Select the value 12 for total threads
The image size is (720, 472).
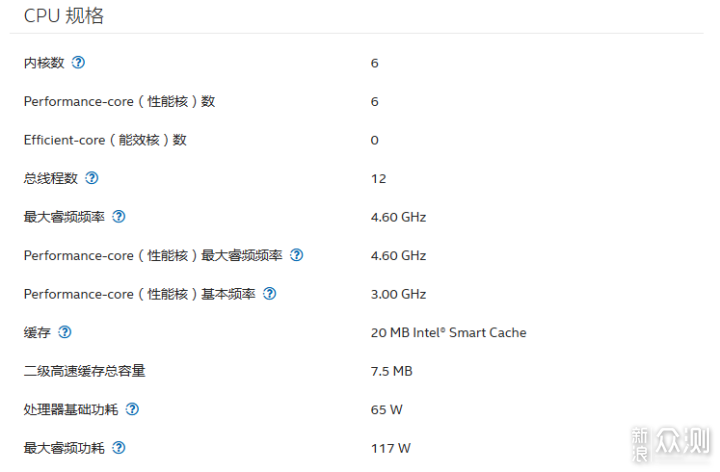(x=378, y=179)
